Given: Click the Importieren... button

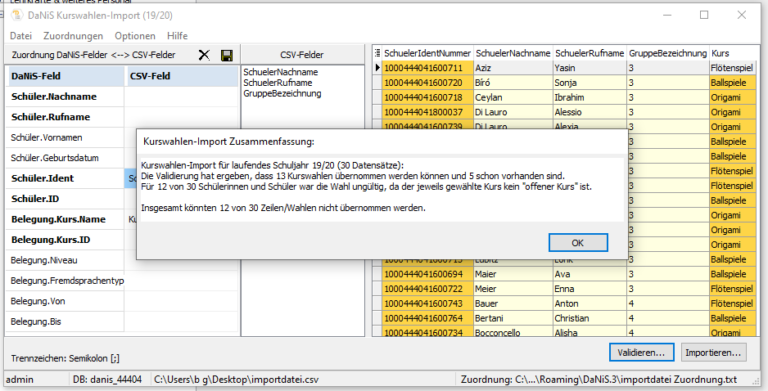Looking at the screenshot, I should 713,352.
